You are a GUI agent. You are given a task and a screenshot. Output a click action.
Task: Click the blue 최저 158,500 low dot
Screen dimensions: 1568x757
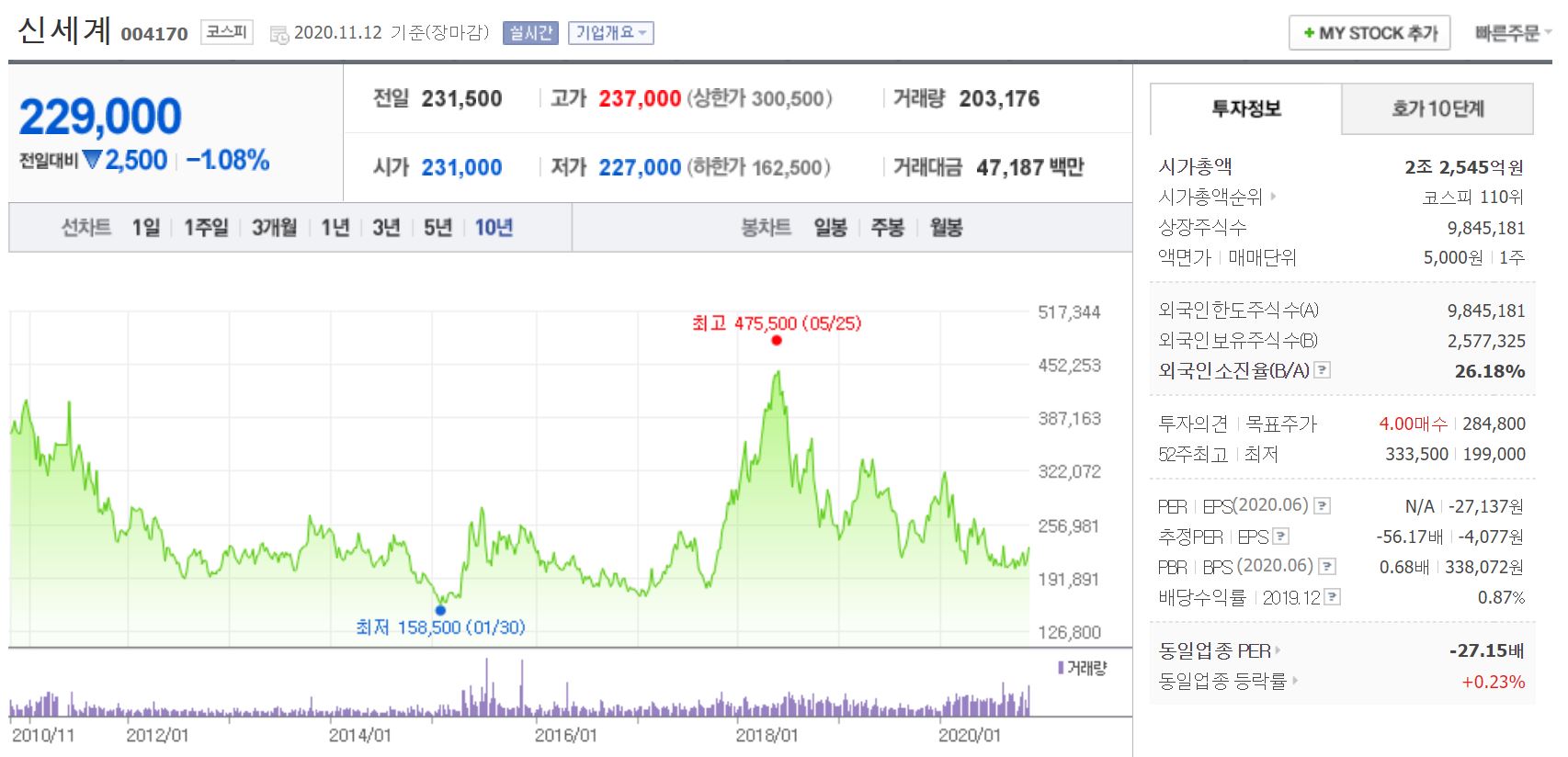[x=440, y=610]
